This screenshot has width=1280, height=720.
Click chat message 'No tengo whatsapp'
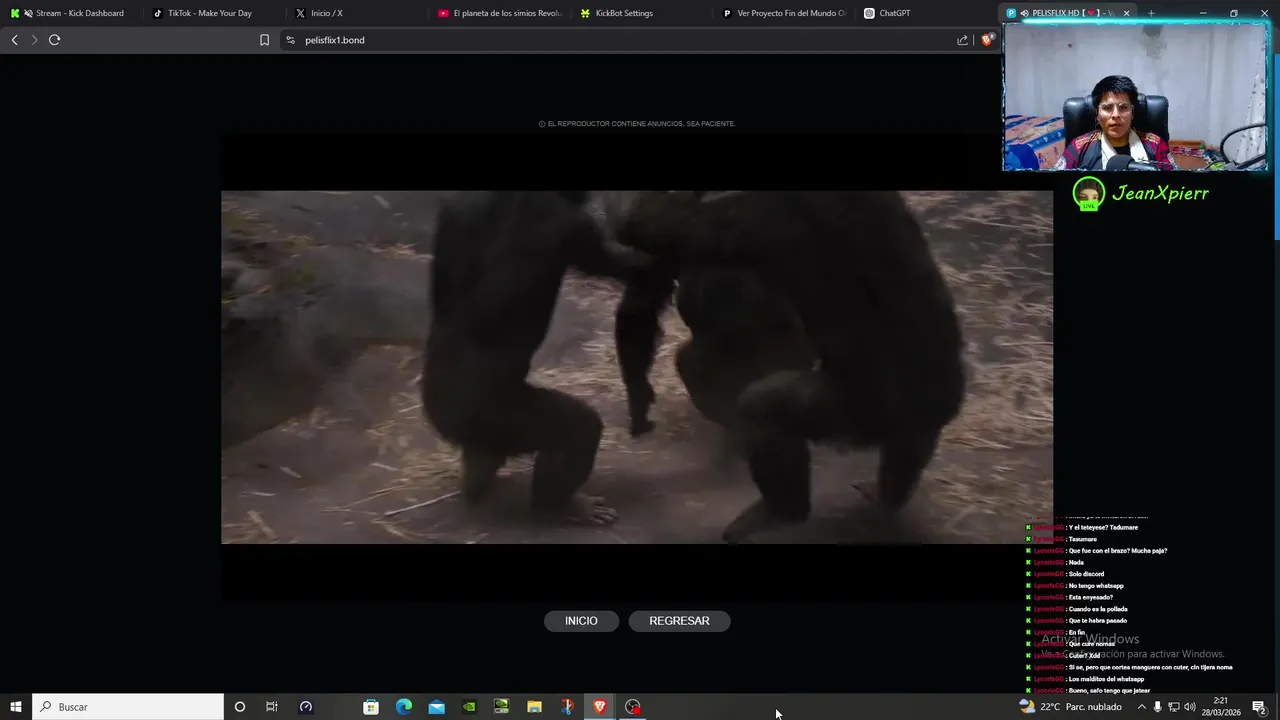coord(1096,586)
